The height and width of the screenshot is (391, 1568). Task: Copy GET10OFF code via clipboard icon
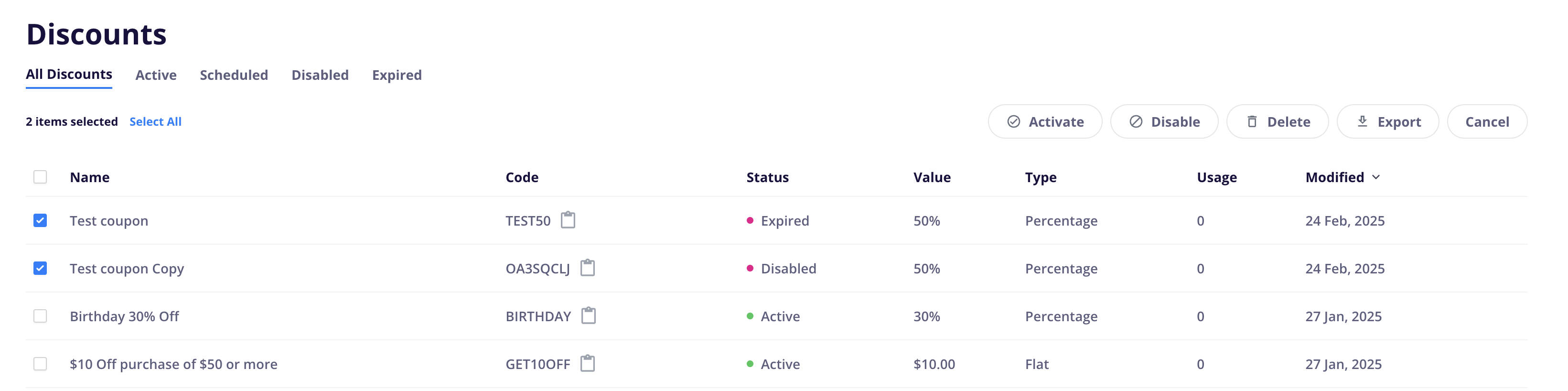[x=587, y=364]
